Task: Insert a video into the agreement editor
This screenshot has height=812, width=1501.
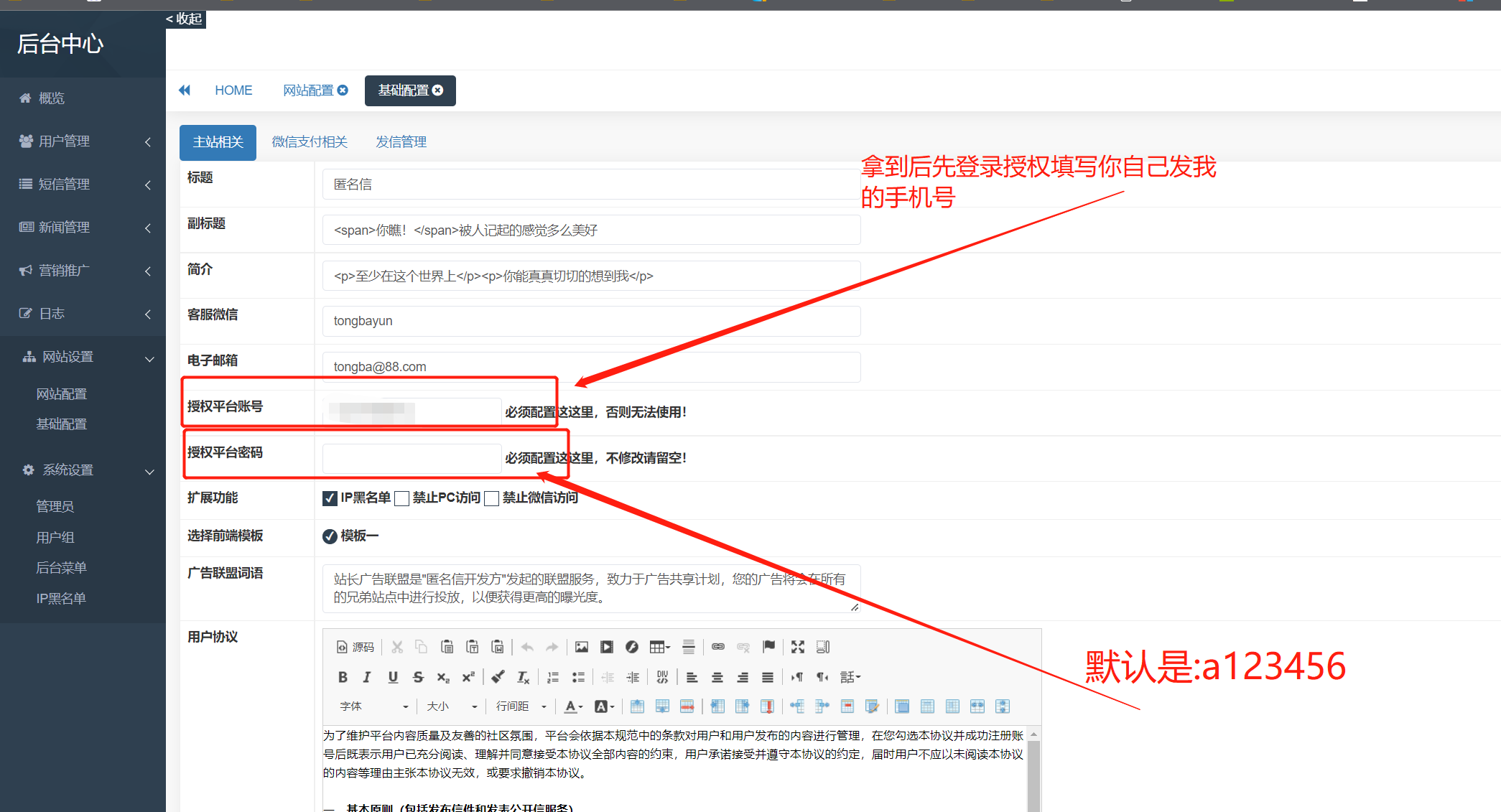Action: [x=606, y=647]
